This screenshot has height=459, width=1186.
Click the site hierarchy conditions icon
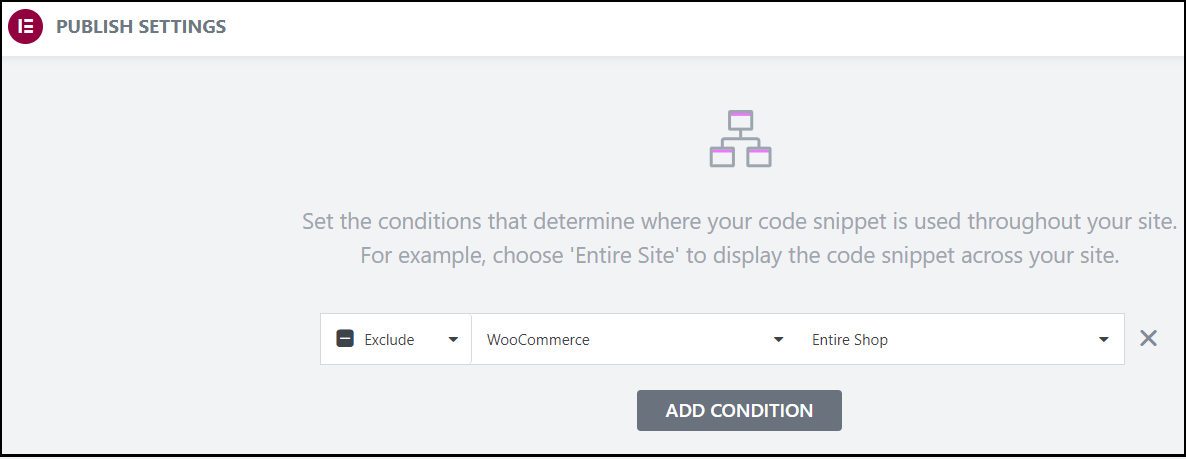point(740,139)
